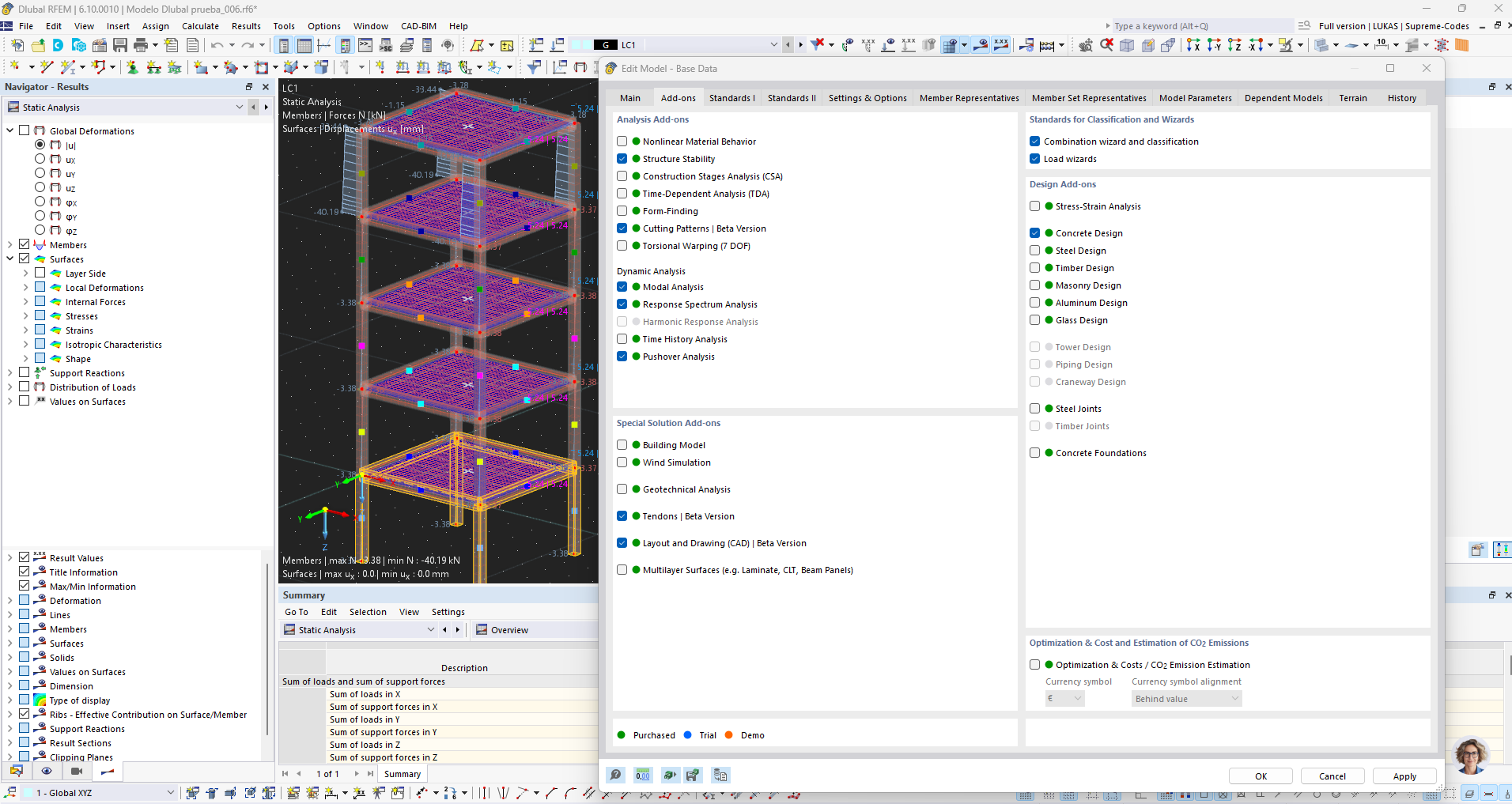Screen dimensions: 1512x804
Task: Click the new line tool icon
Action: click(x=47, y=67)
